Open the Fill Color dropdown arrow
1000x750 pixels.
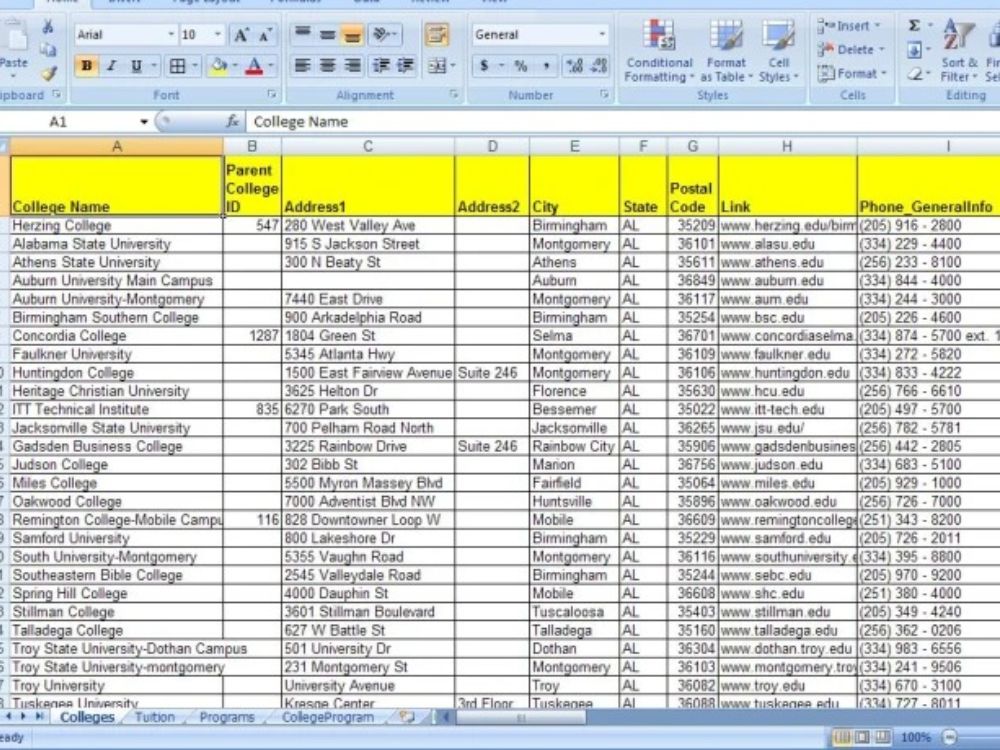click(235, 65)
